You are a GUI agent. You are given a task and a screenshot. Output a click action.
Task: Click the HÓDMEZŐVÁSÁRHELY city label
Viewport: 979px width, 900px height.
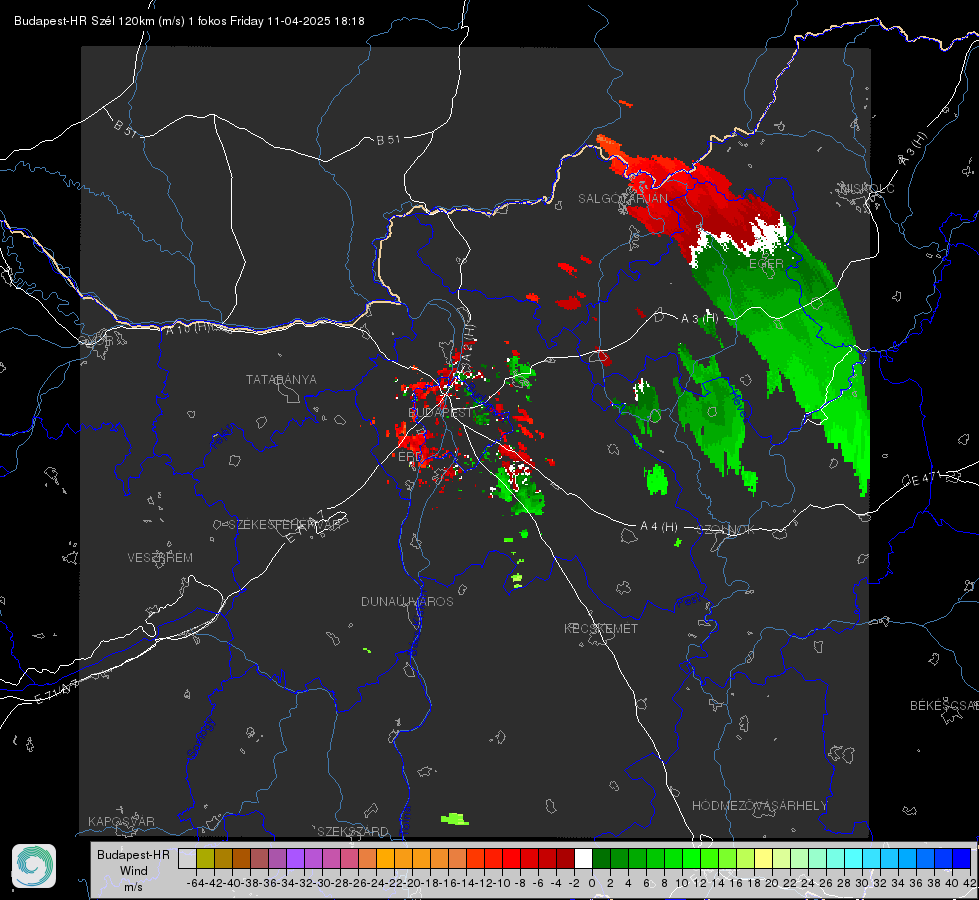click(x=759, y=806)
